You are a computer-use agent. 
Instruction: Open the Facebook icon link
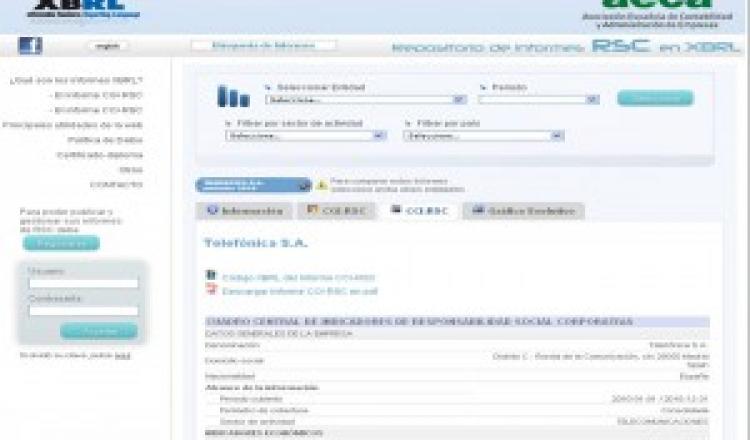pyautogui.click(x=30, y=46)
